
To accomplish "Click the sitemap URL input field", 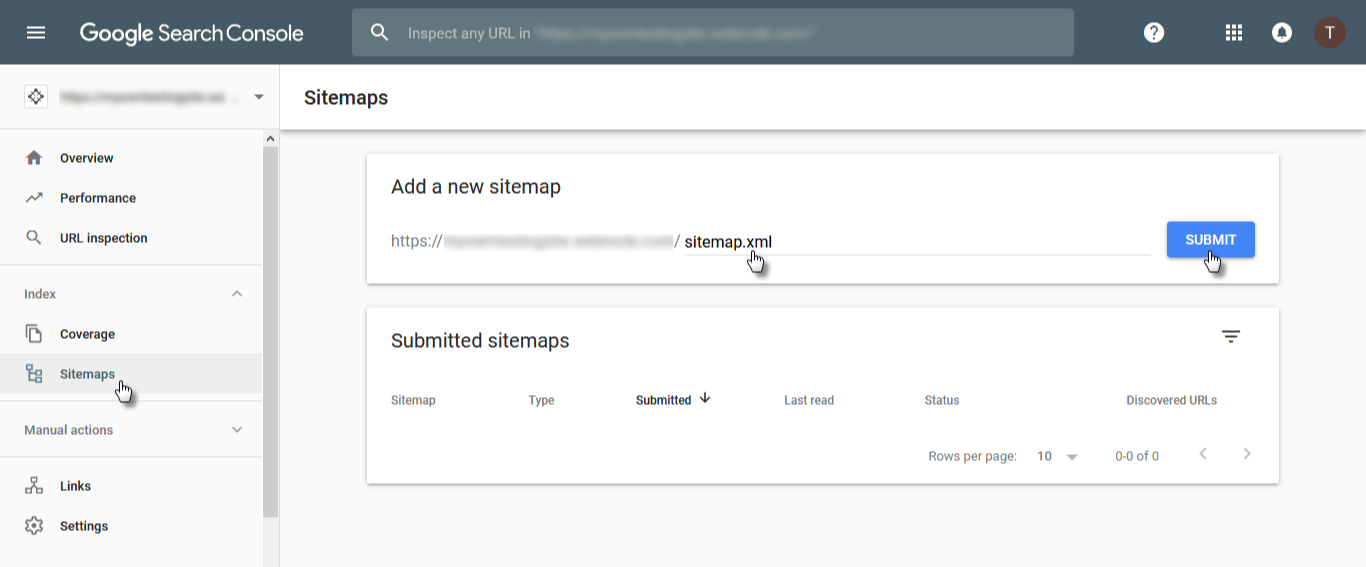I will point(915,242).
